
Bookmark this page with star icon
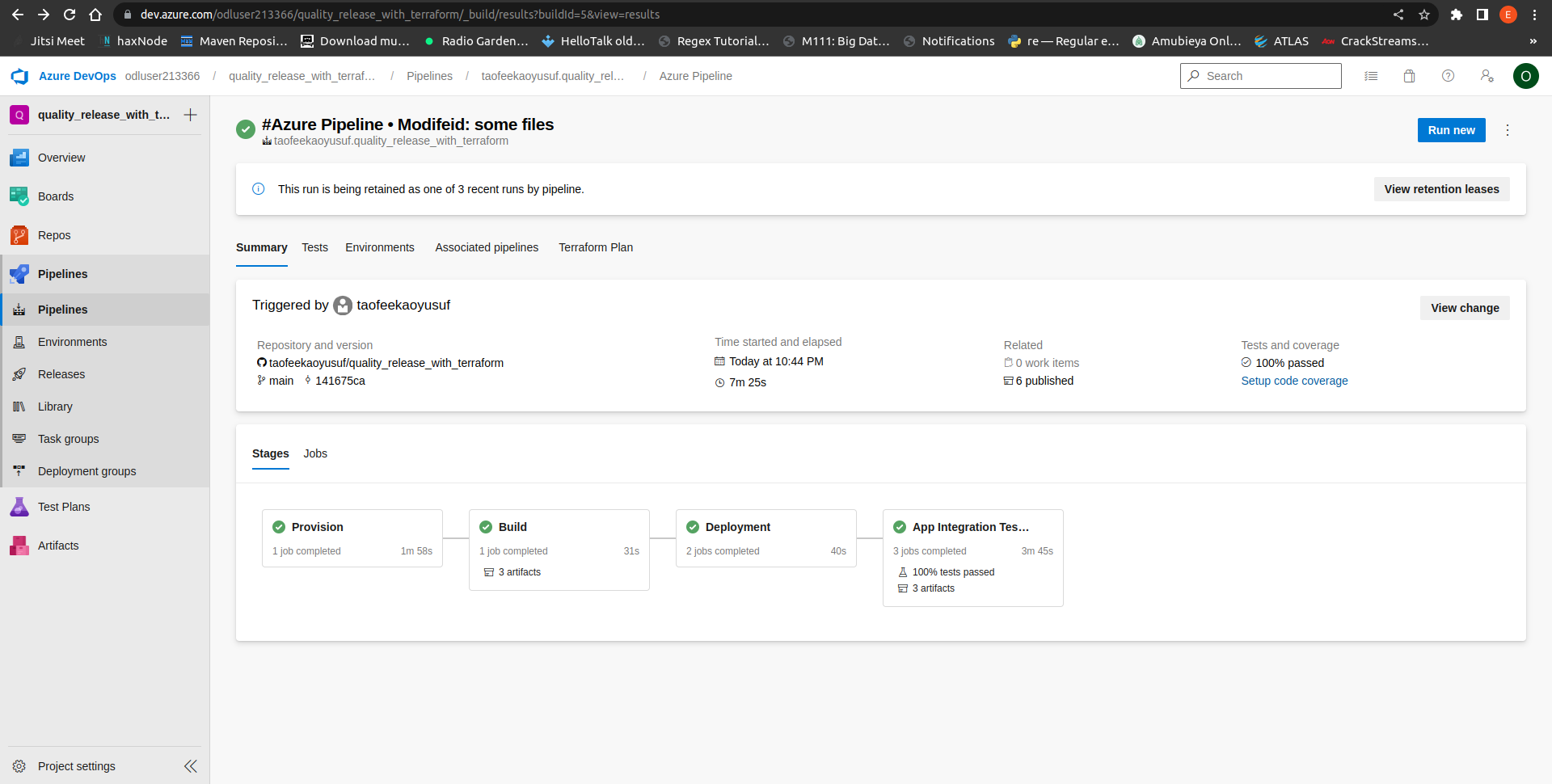(1424, 15)
